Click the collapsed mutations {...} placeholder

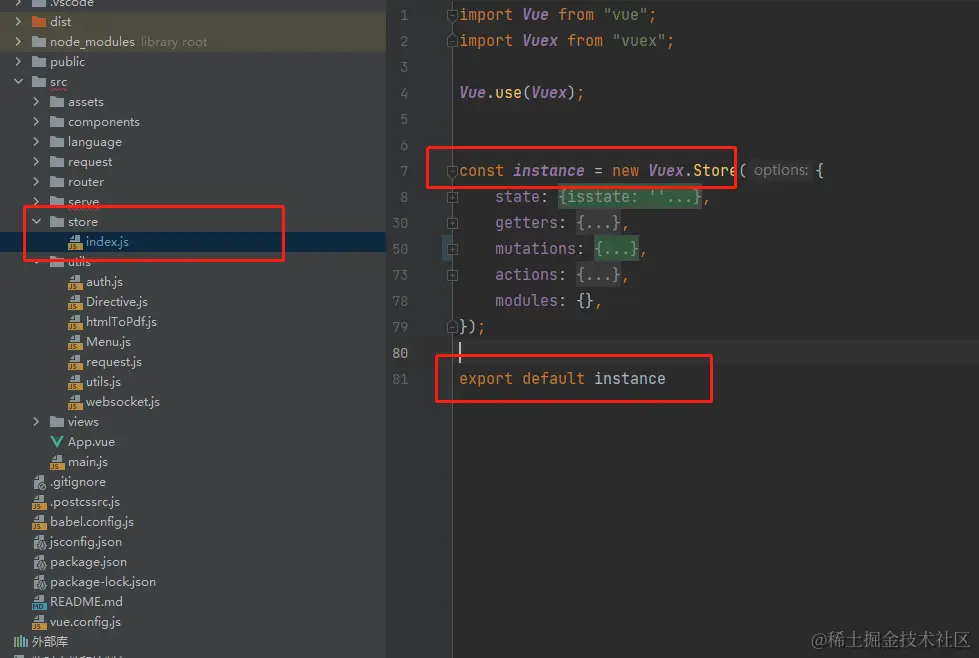pyautogui.click(x=616, y=249)
